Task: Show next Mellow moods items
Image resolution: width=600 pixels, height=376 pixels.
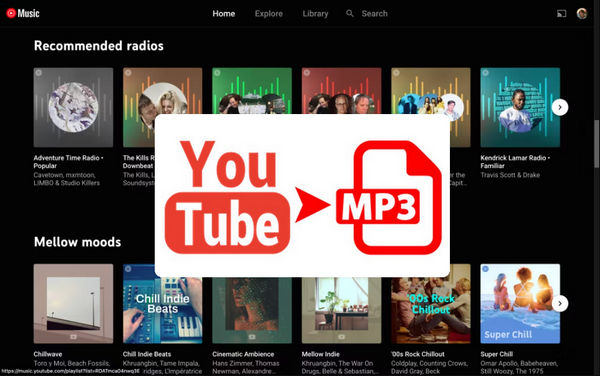Action: 560,303
